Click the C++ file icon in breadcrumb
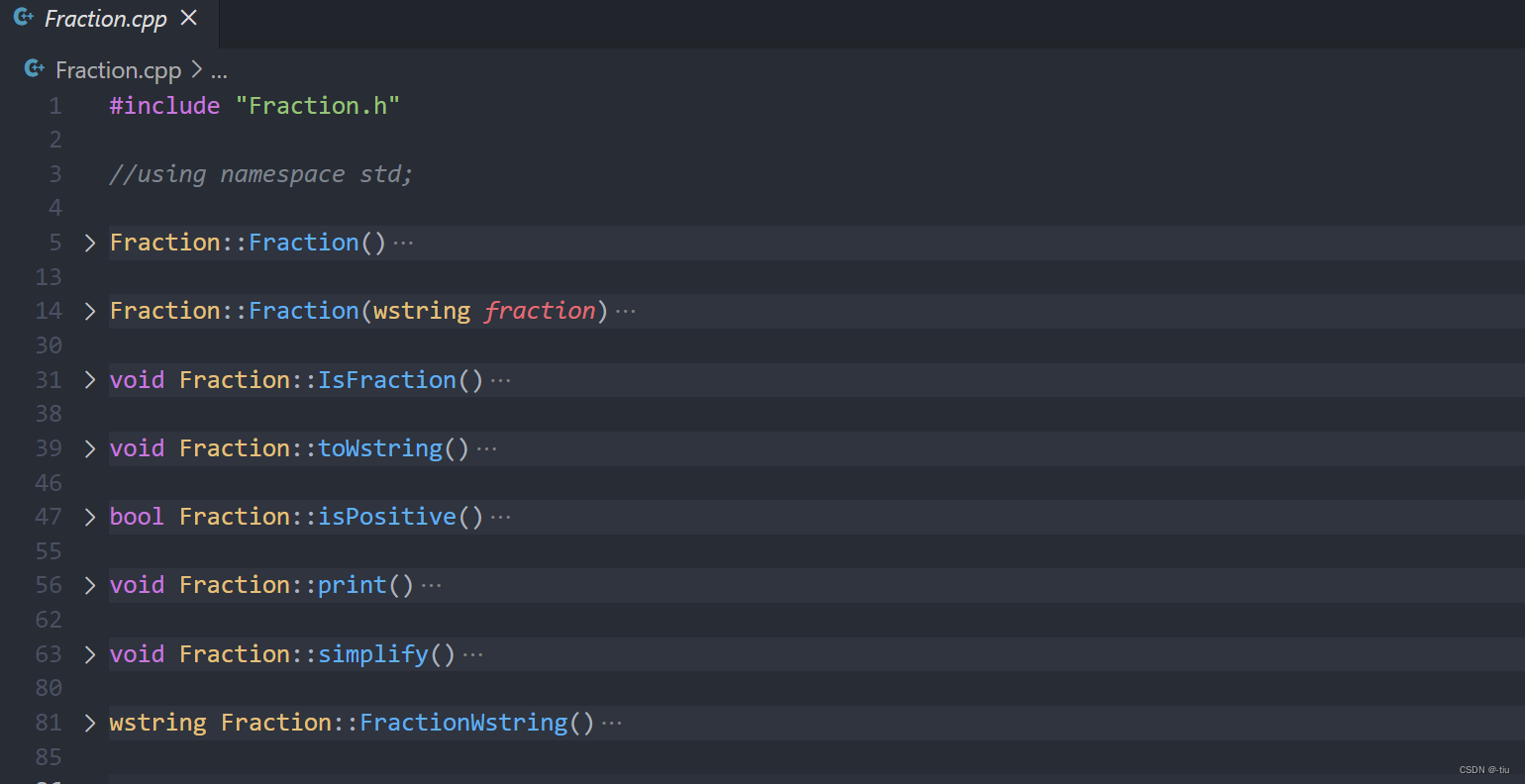Viewport: 1525px width, 784px height. 35,68
